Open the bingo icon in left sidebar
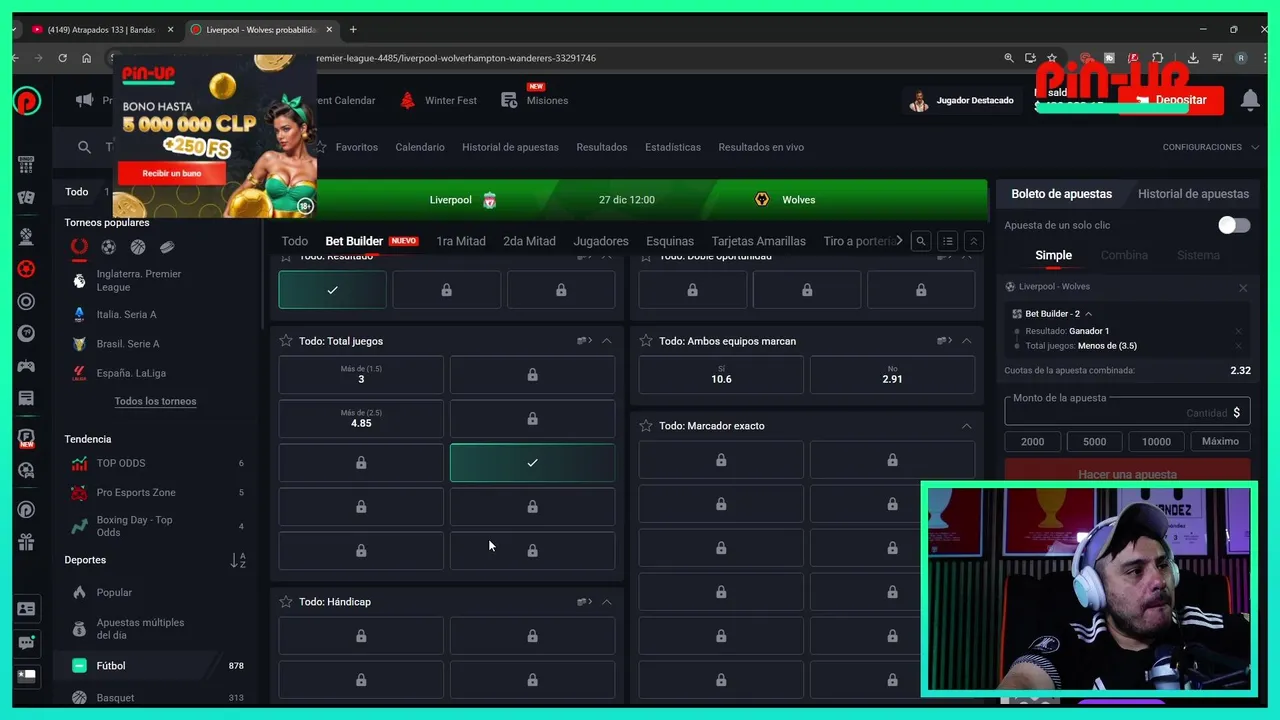The width and height of the screenshot is (1280, 720). click(26, 165)
